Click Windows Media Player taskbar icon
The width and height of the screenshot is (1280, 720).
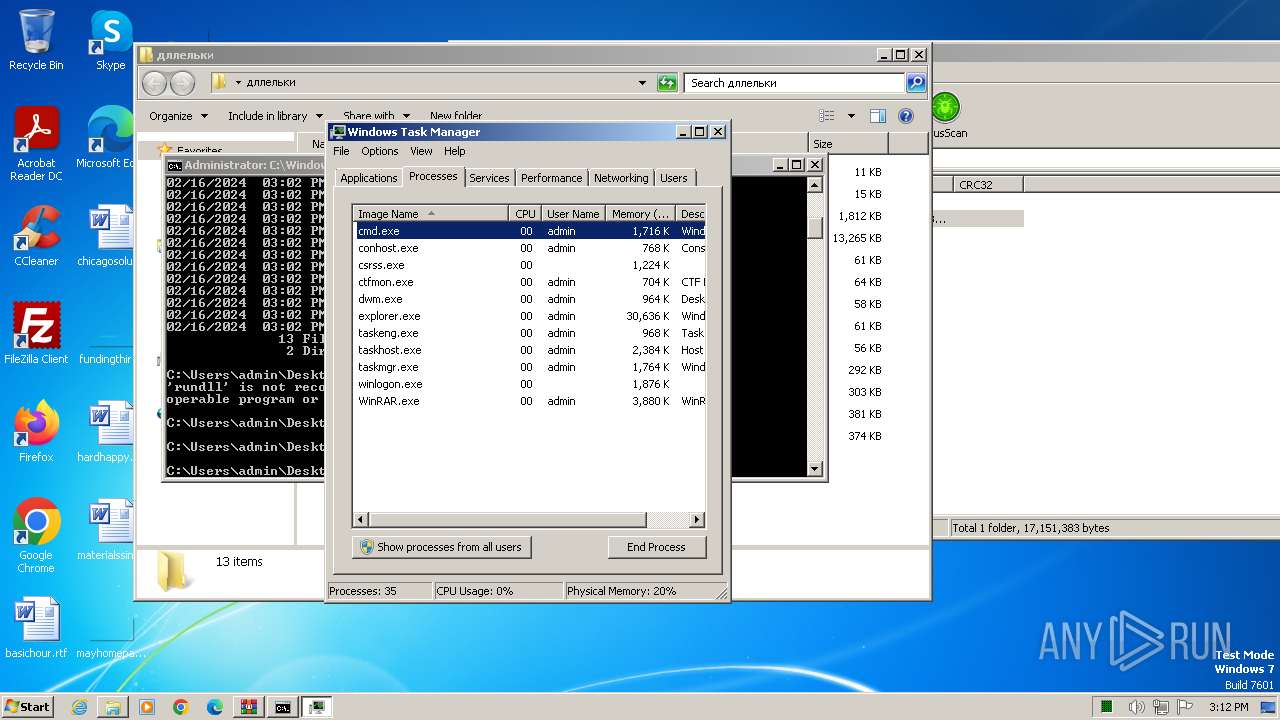click(147, 707)
